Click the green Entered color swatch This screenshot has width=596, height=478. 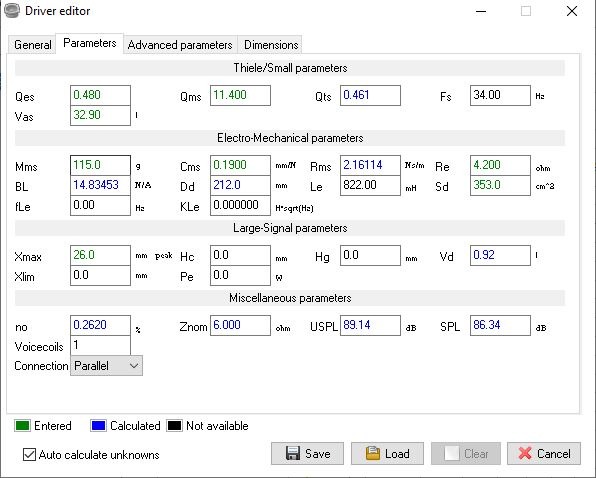[x=22, y=426]
